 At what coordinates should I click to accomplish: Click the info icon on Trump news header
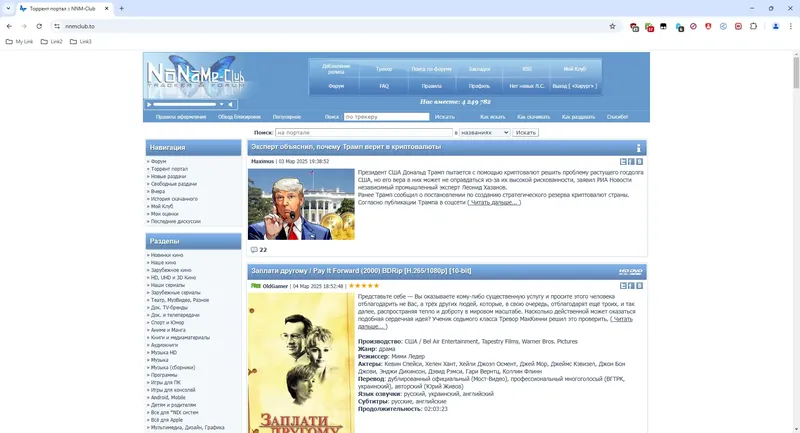point(638,148)
